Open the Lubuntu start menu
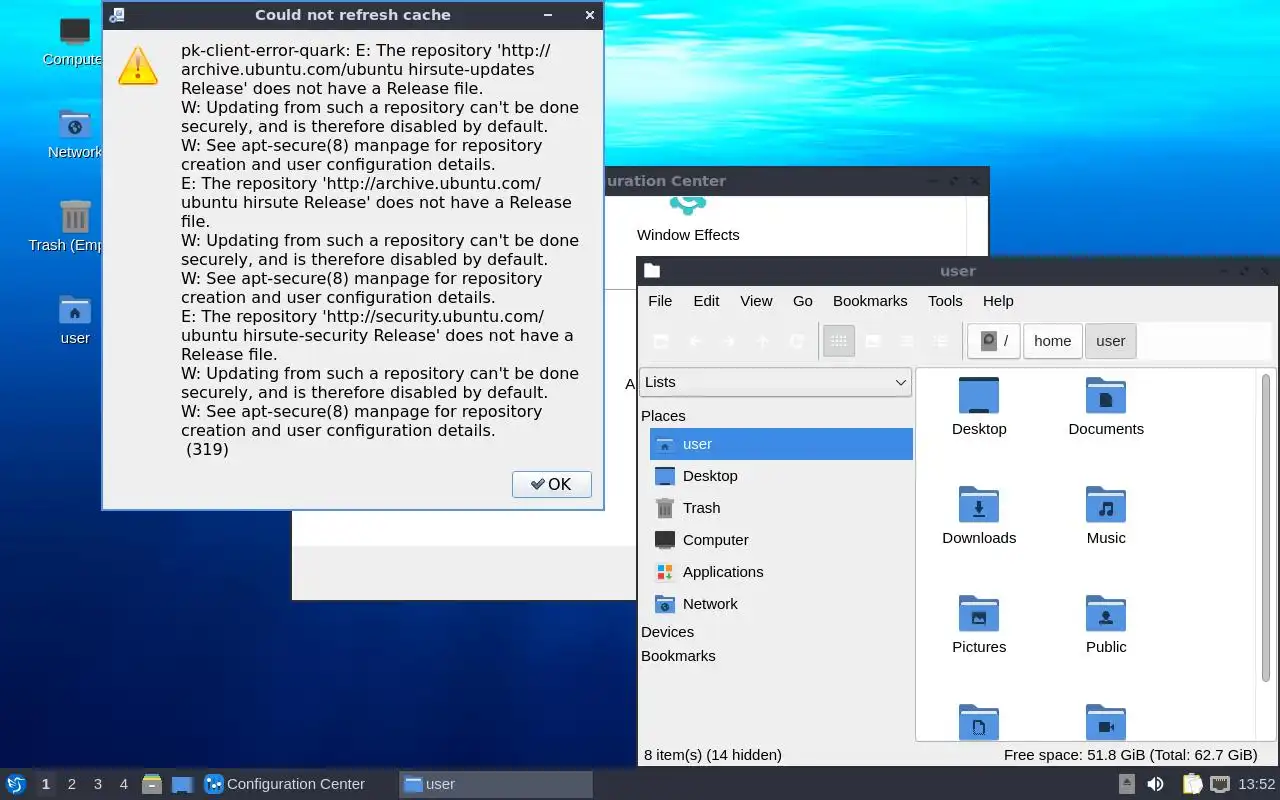Image resolution: width=1280 pixels, height=800 pixels. (x=16, y=784)
